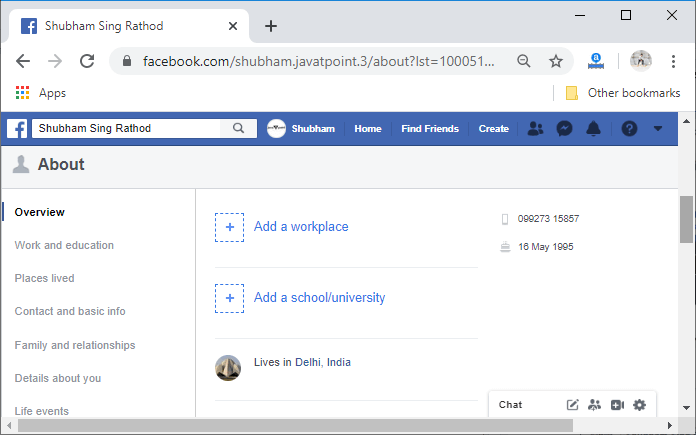Open the Chrome three-dot menu
This screenshot has height=435, width=696.
[x=673, y=61]
